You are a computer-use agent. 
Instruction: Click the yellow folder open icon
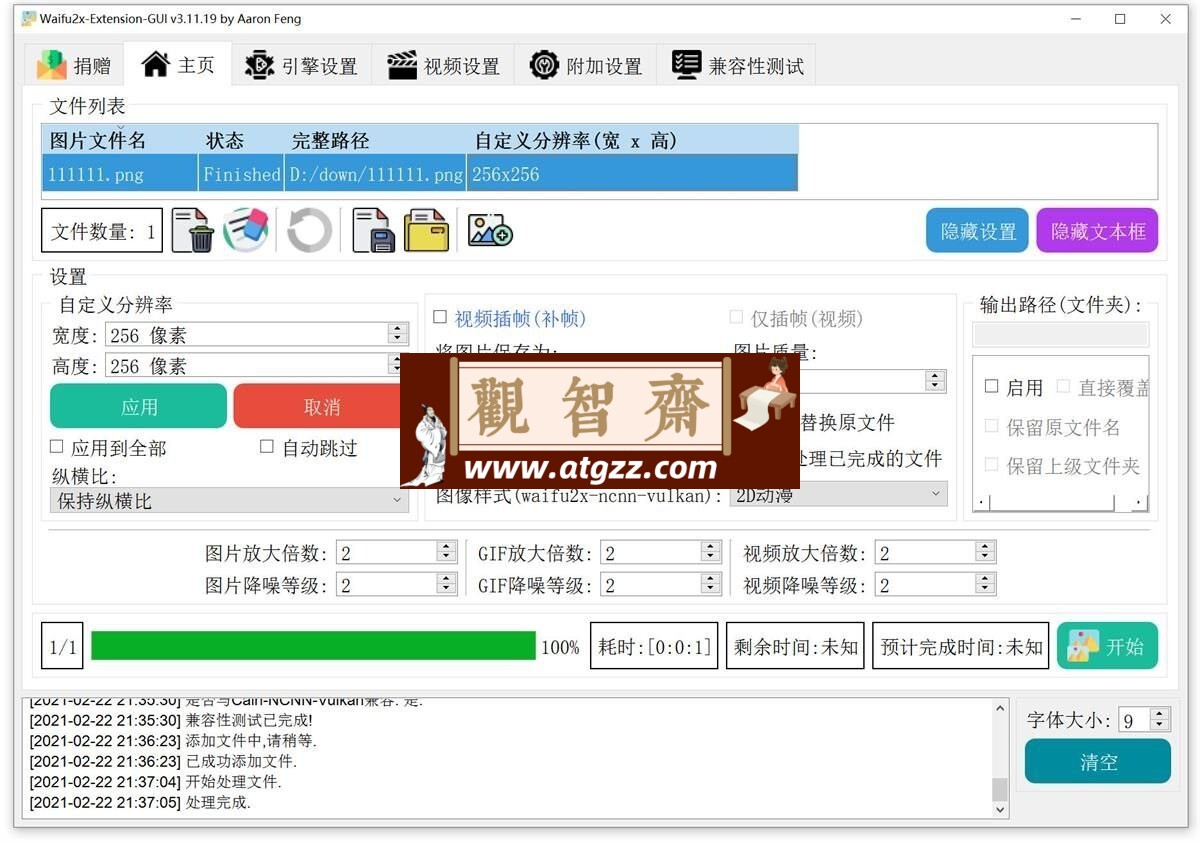point(427,231)
